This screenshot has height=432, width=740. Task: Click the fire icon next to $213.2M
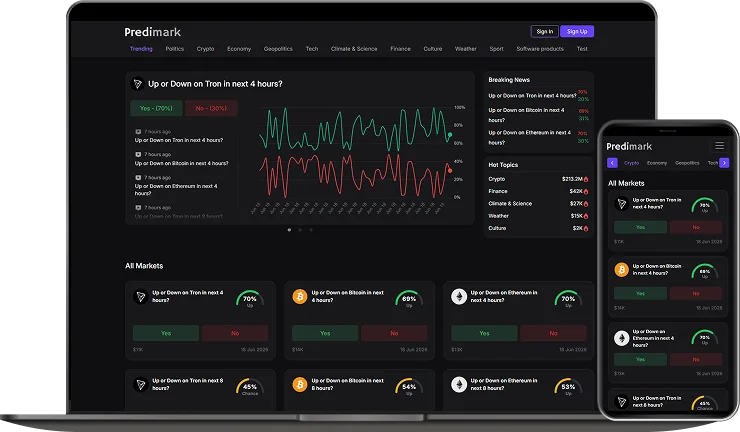[x=586, y=179]
